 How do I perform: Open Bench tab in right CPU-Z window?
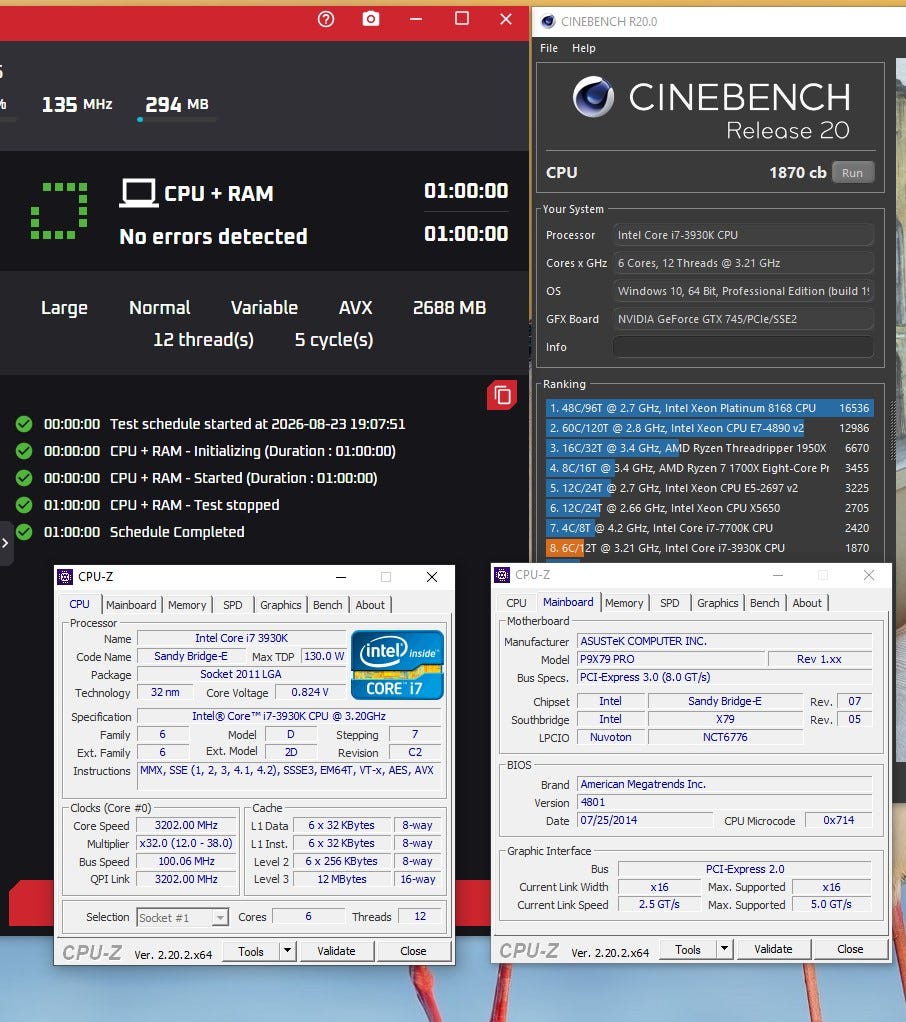(x=765, y=603)
